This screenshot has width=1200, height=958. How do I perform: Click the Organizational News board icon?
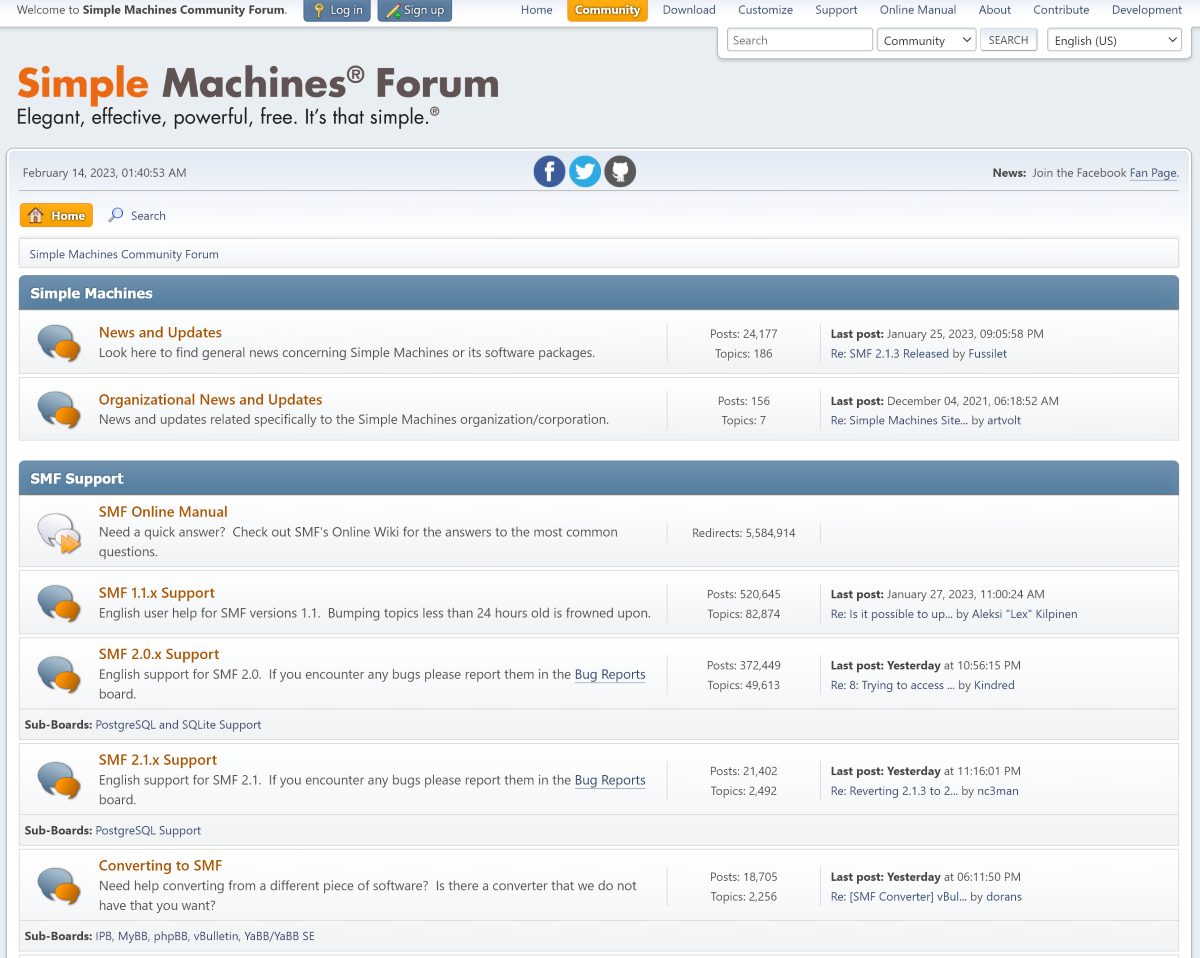59,410
